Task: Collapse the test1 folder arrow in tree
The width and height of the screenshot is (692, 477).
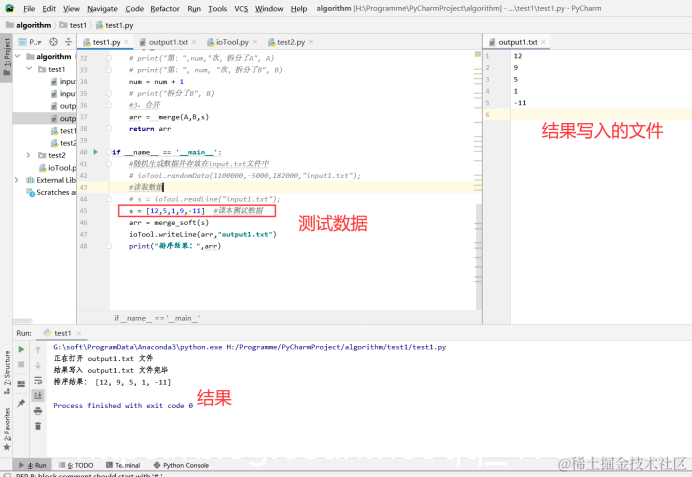Action: pos(29,69)
